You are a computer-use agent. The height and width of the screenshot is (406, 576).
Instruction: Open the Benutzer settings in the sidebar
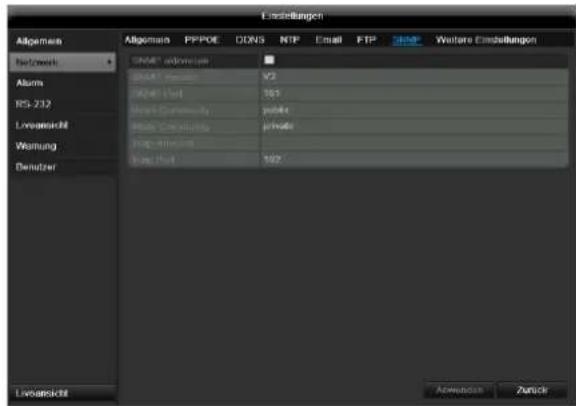click(x=36, y=167)
